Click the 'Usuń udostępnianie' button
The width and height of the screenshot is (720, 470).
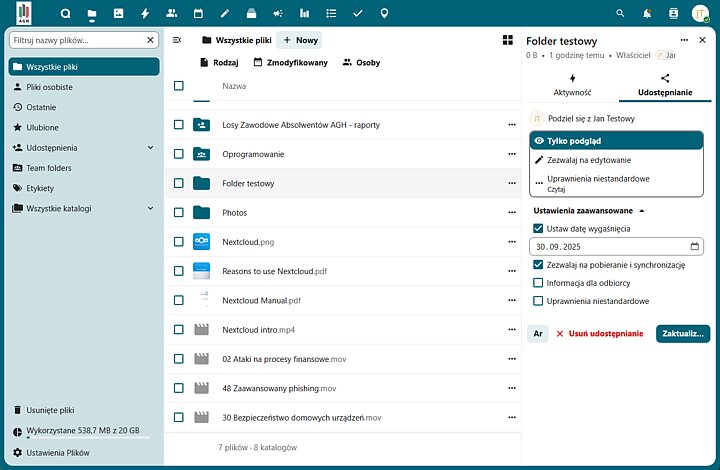pyautogui.click(x=599, y=334)
